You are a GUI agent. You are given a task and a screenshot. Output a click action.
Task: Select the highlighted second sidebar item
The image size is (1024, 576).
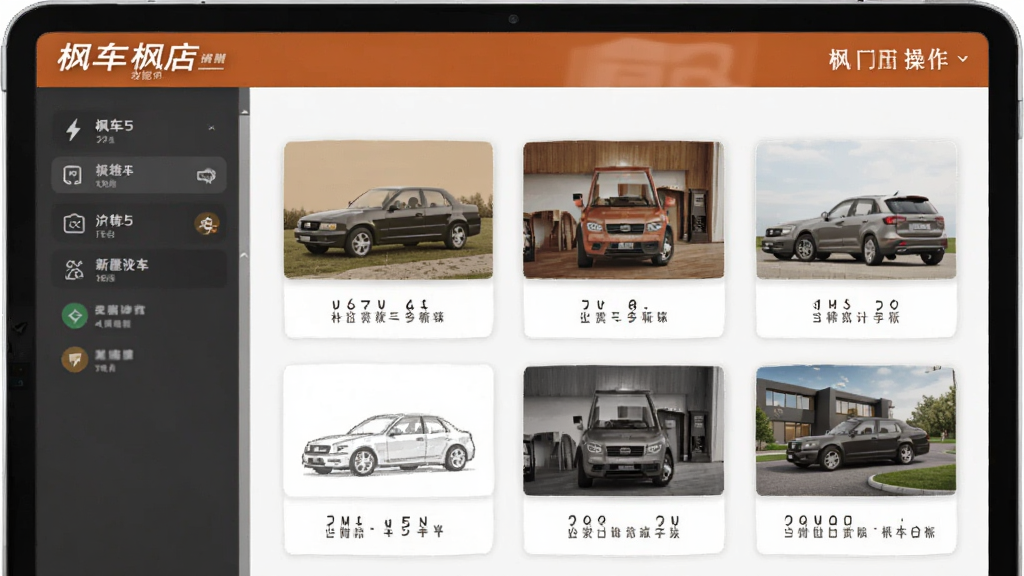click(x=138, y=175)
